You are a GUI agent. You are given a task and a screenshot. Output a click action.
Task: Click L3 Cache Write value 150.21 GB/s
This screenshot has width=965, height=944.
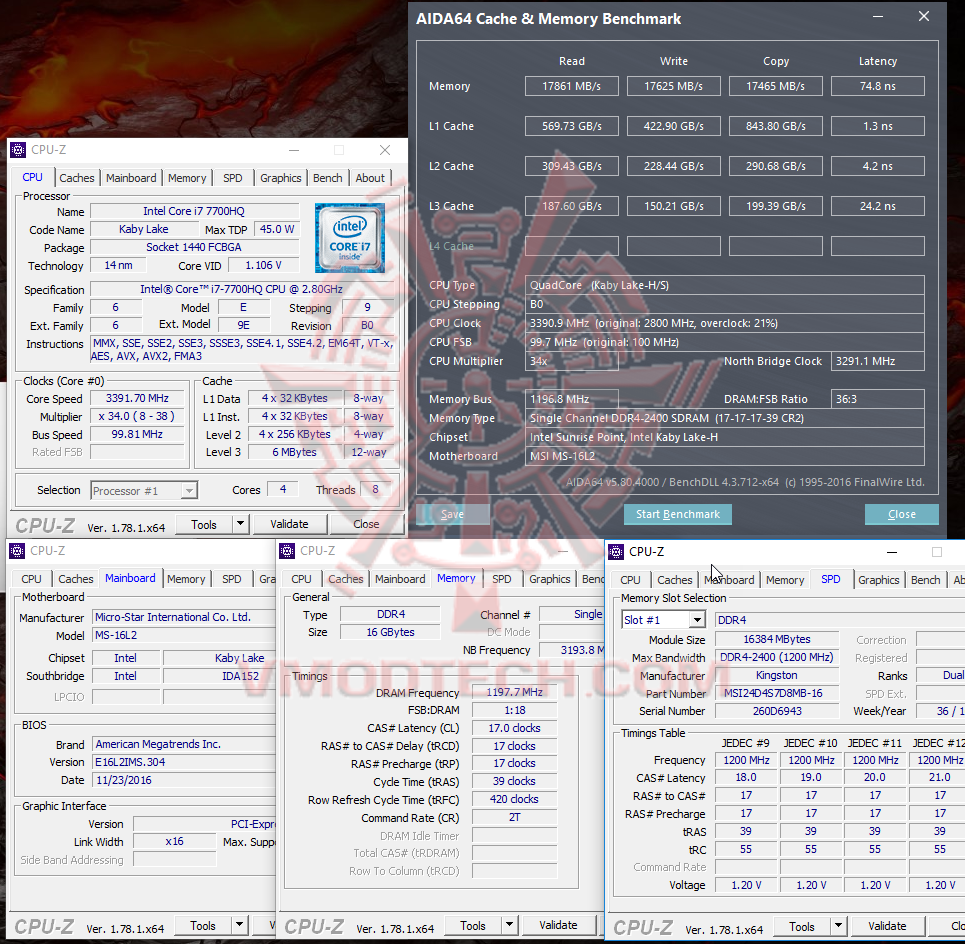[673, 206]
